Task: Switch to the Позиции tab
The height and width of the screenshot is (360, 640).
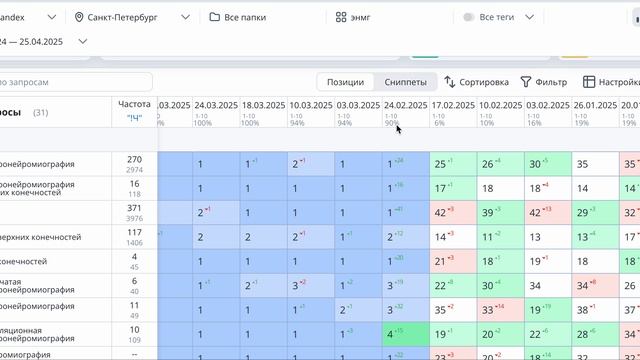Action: click(345, 82)
